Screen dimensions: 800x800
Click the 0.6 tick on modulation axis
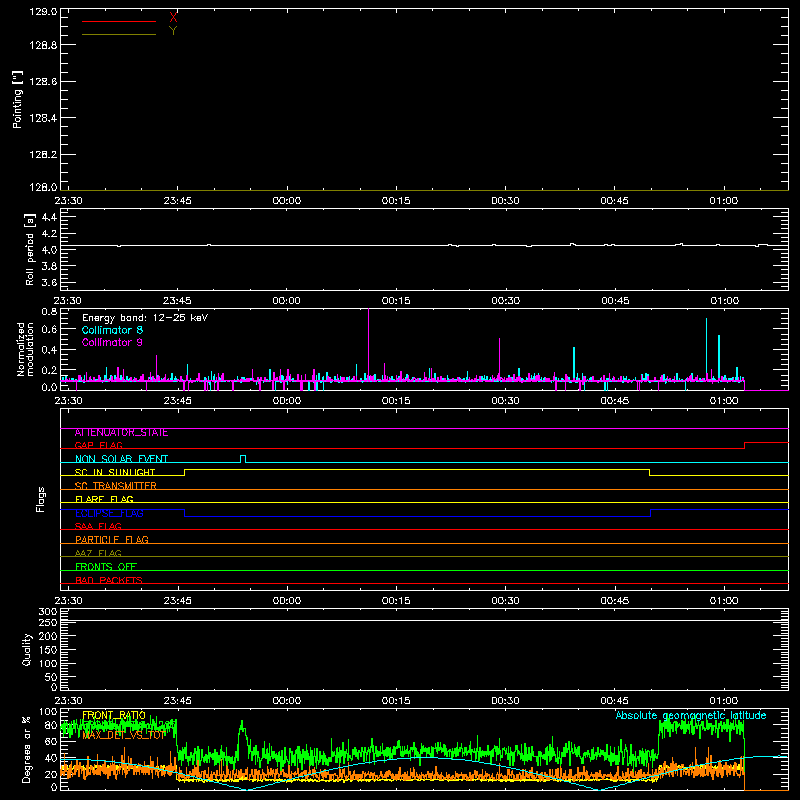[x=49, y=330]
